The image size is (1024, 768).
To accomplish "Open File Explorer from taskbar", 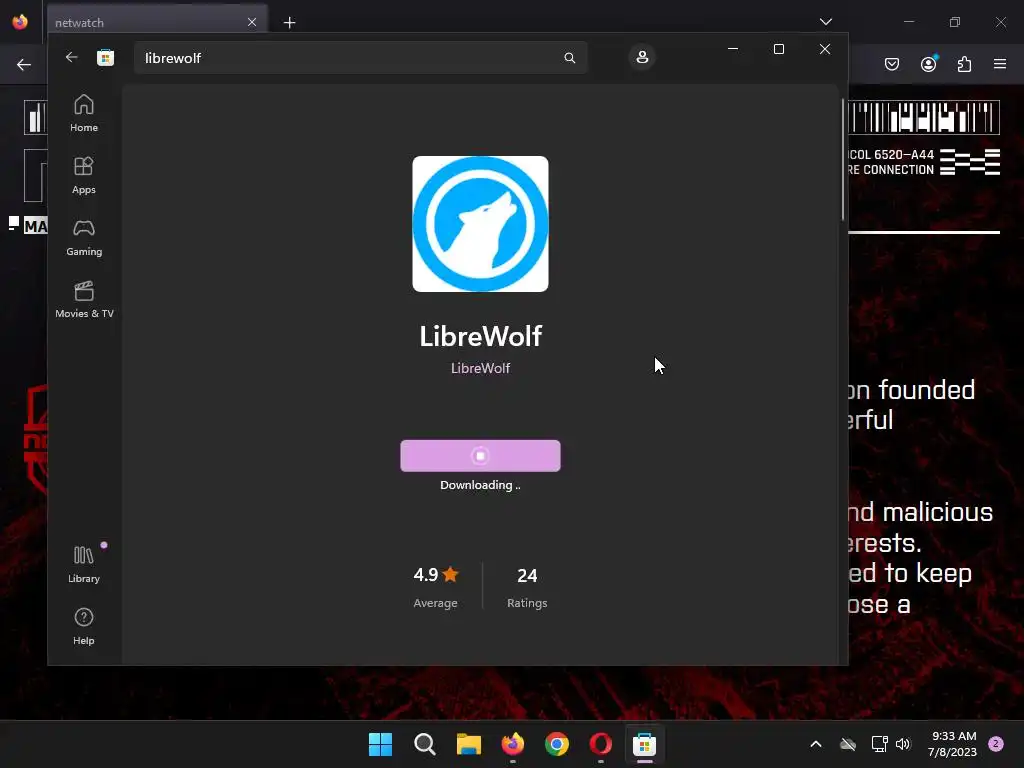I will coord(468,744).
